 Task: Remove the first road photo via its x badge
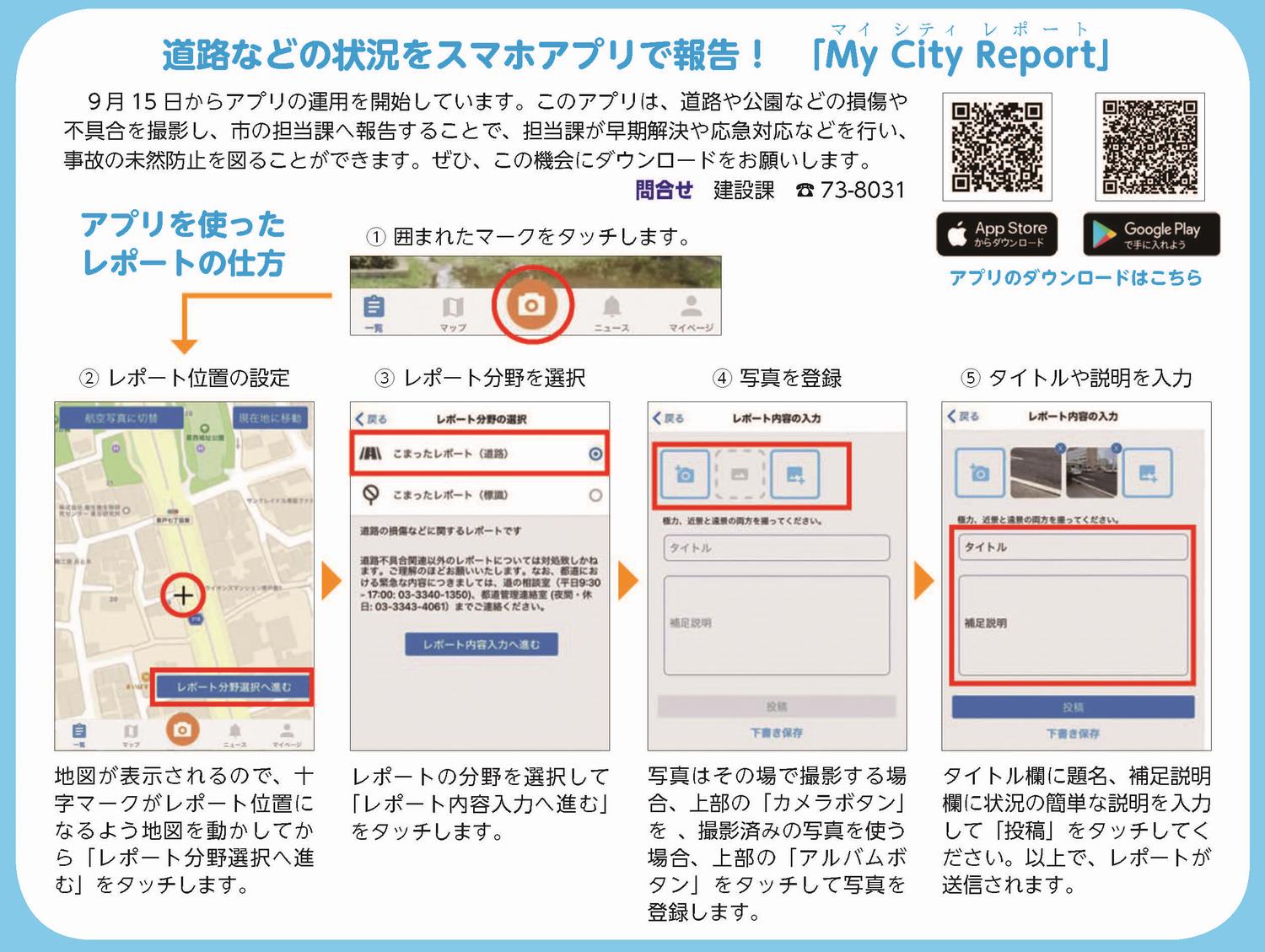(x=1061, y=448)
